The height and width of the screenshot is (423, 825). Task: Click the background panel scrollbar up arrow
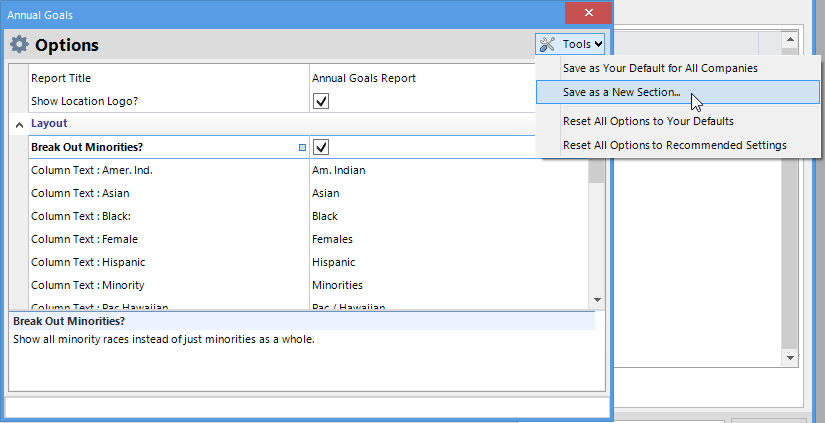coord(789,40)
